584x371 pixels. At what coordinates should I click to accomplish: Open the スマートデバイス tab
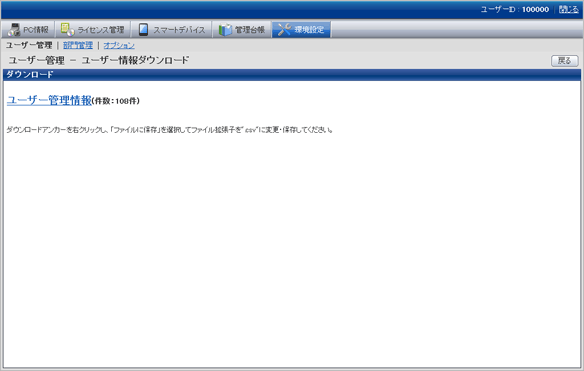[x=171, y=29]
